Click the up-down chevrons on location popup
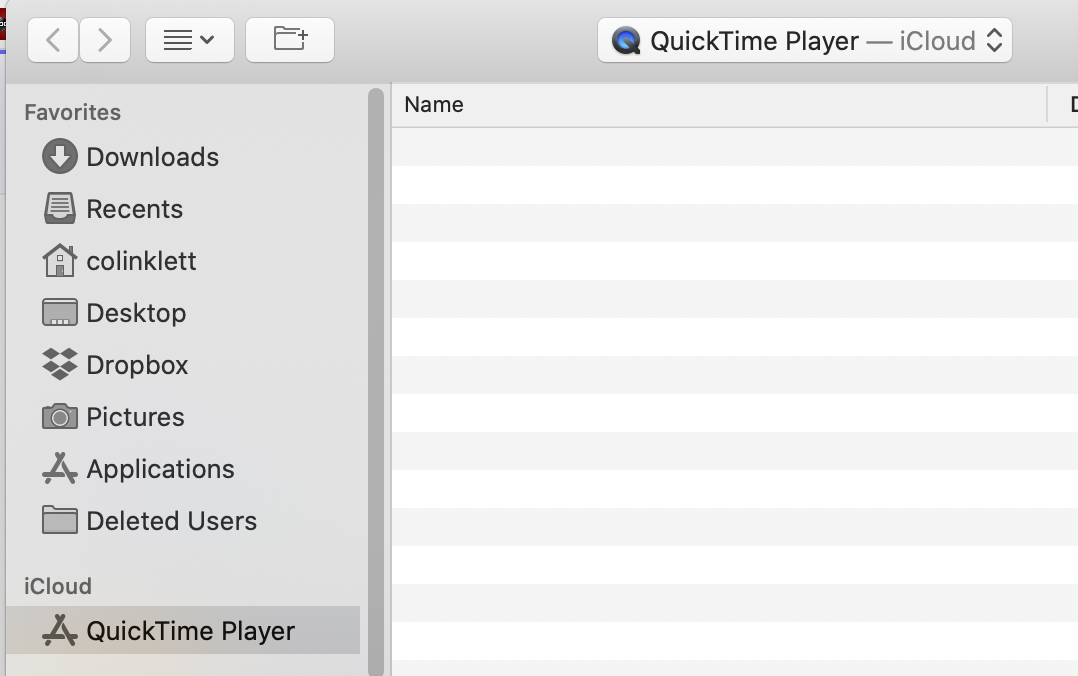Screen dimensions: 1078x676 (x=994, y=41)
